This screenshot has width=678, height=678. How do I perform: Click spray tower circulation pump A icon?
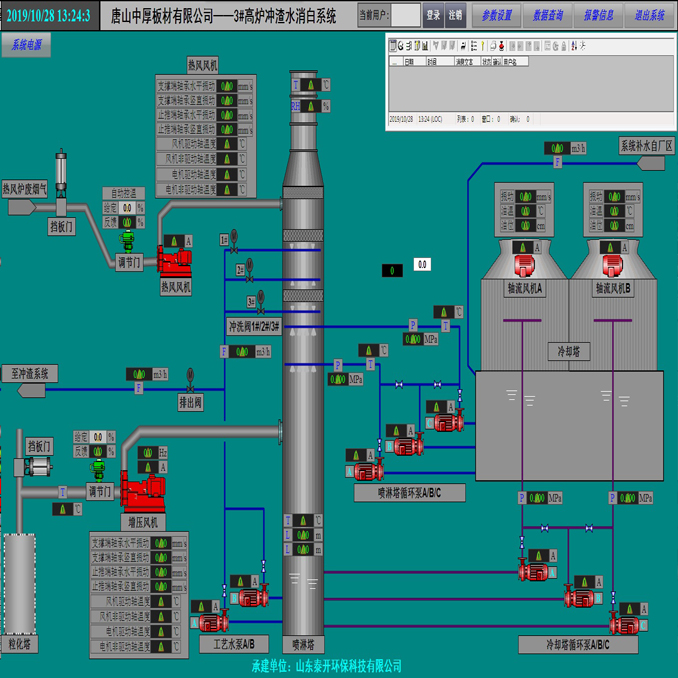coord(369,471)
